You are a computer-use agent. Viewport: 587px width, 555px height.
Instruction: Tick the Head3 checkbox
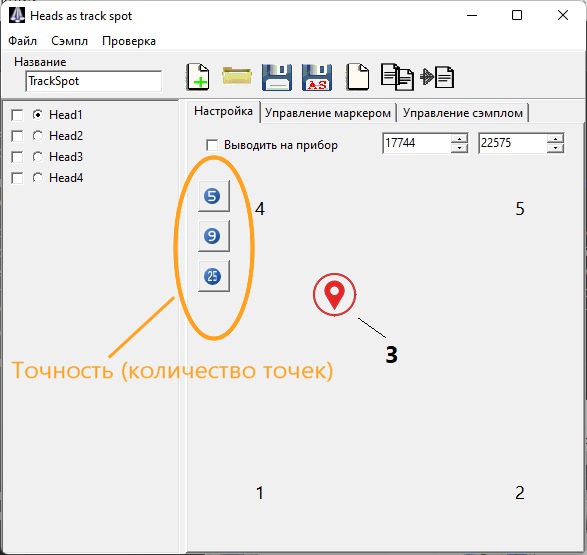17,157
